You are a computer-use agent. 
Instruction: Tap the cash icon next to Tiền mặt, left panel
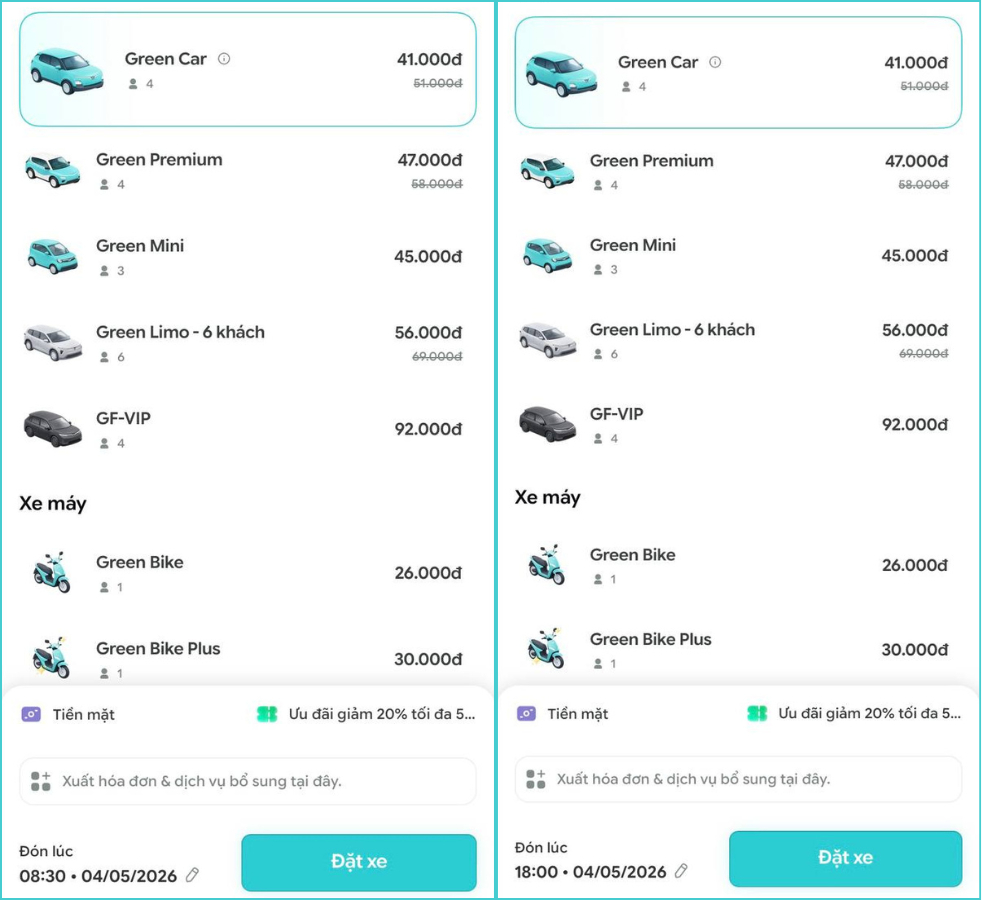point(31,714)
